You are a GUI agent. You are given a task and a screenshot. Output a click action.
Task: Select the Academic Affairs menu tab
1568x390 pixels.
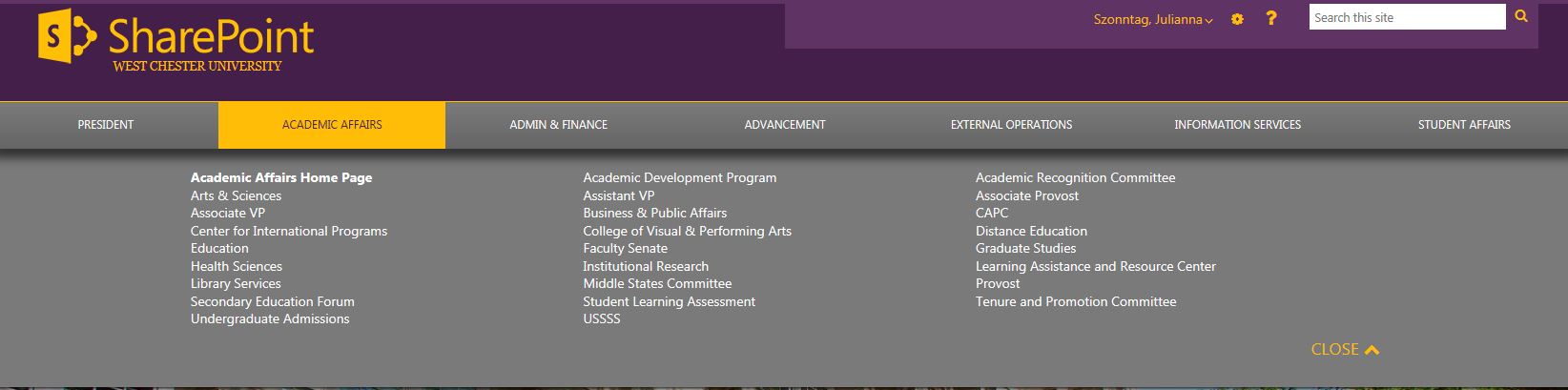pos(332,125)
